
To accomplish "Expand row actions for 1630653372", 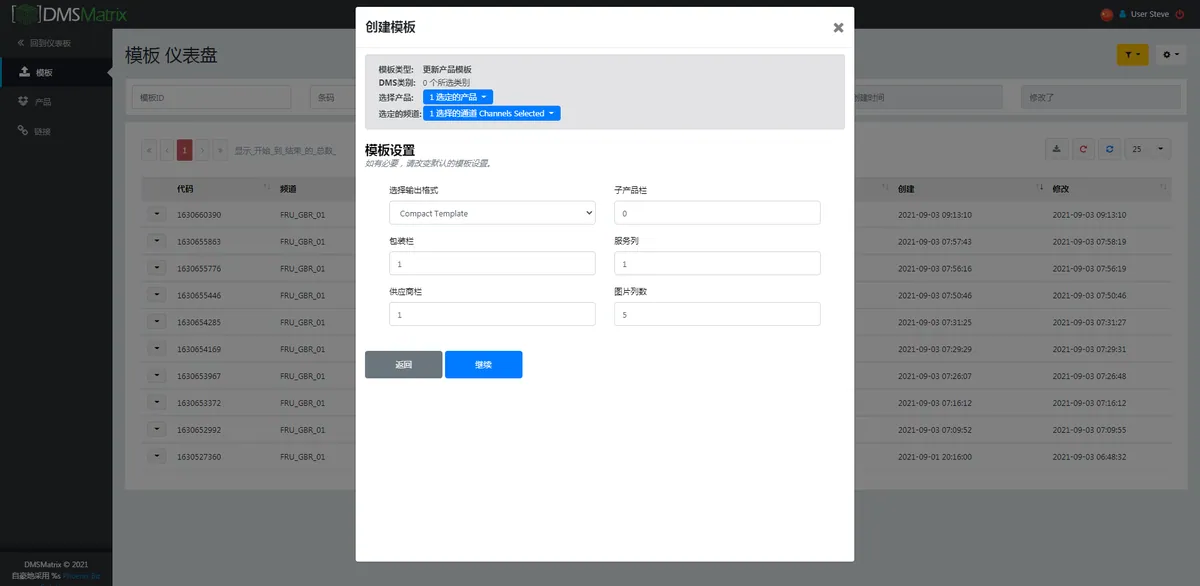I will [157, 402].
